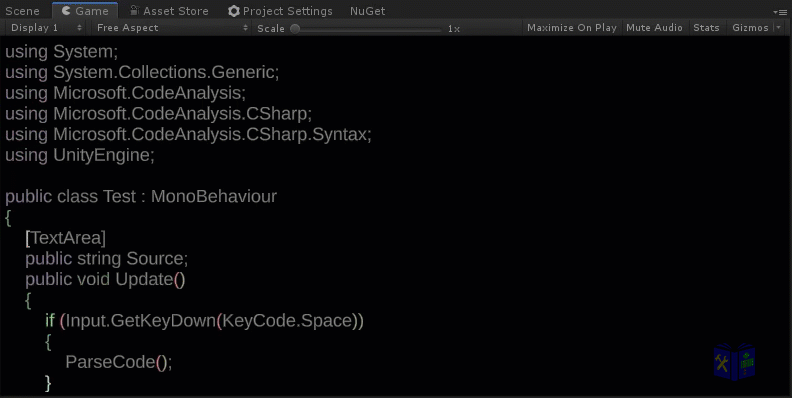Screen dimensions: 792x398
Task: Open the panel options menu icon
Action: pos(779,12)
